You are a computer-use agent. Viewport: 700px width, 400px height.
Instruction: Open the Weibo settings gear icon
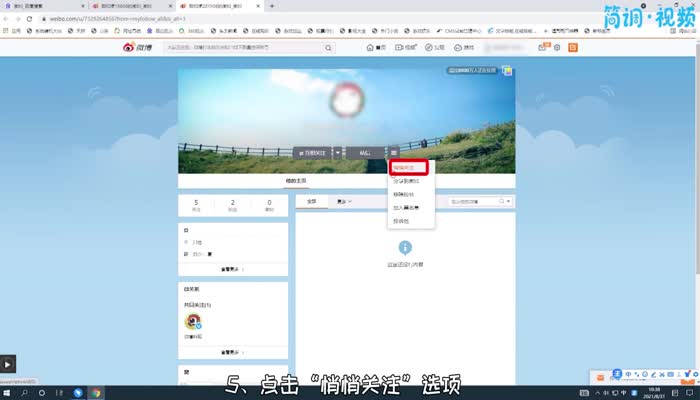coord(557,47)
